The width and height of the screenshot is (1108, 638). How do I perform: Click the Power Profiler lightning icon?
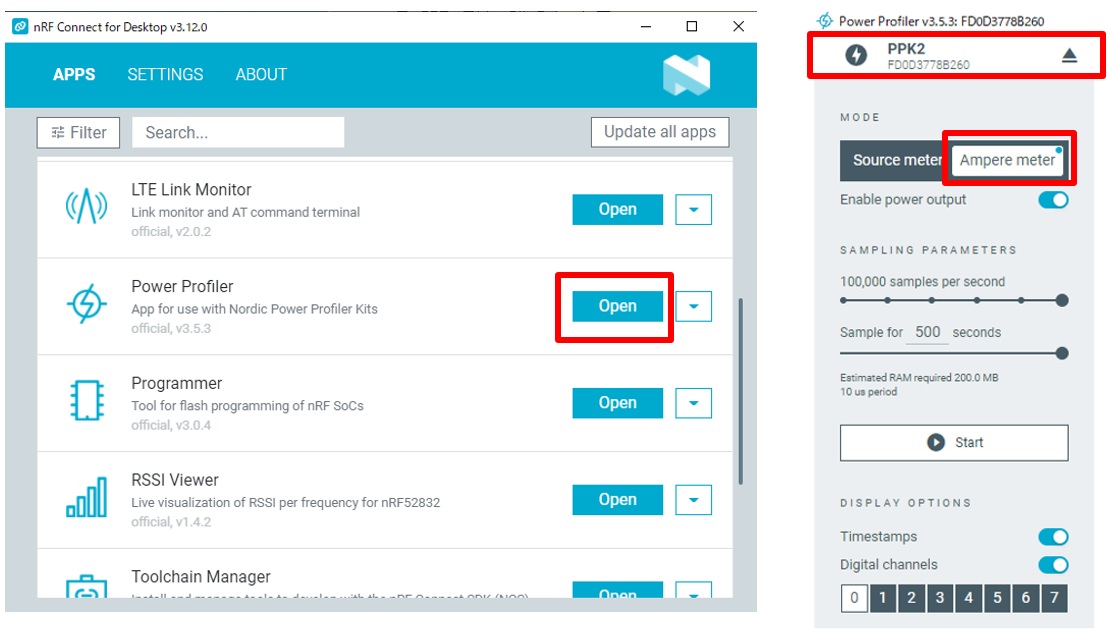pyautogui.click(x=86, y=305)
